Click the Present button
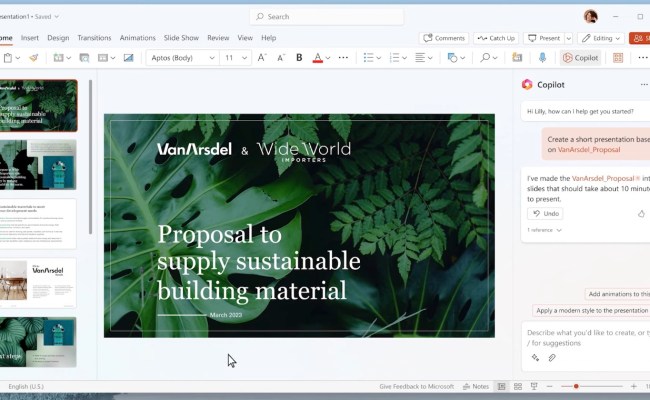650x400 pixels. (x=544, y=38)
